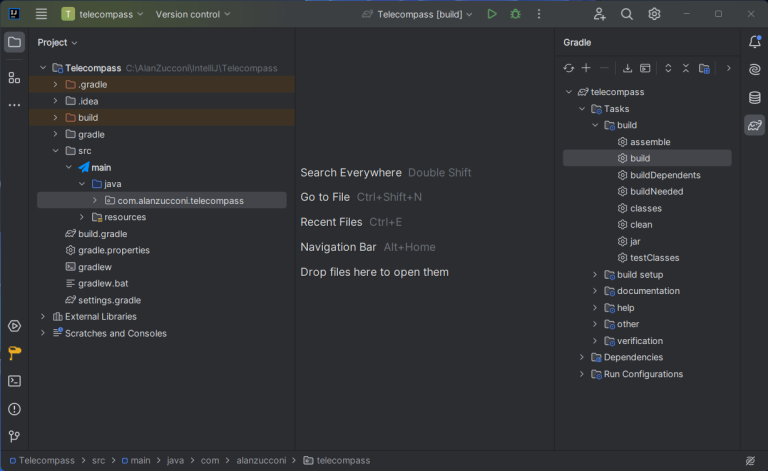
Task: Collapse the src folder
Action: (x=55, y=151)
